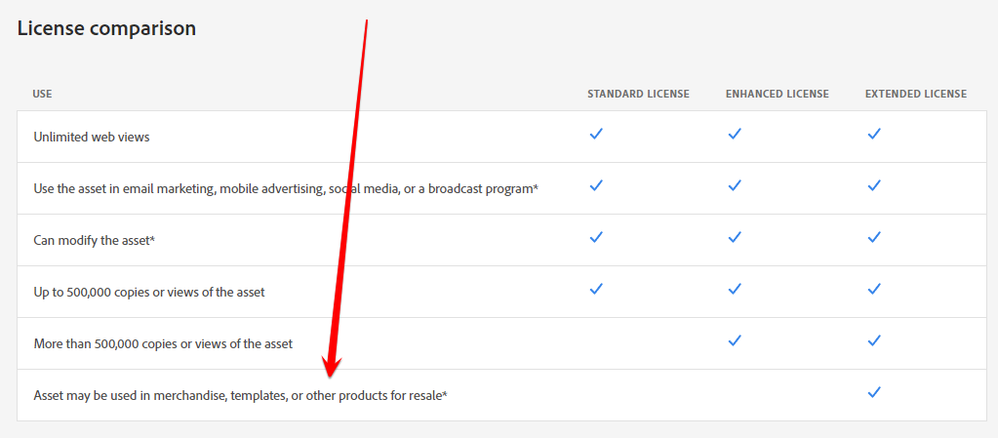
Task: Click the Extended License column header
Action: [x=915, y=94]
